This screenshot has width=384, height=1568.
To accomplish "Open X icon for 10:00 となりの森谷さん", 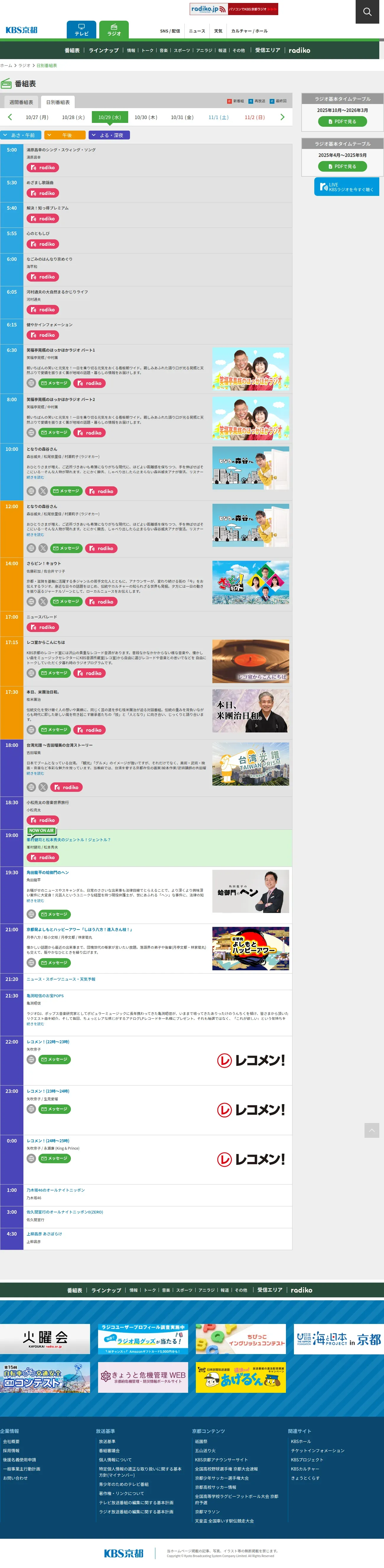I will (x=43, y=491).
